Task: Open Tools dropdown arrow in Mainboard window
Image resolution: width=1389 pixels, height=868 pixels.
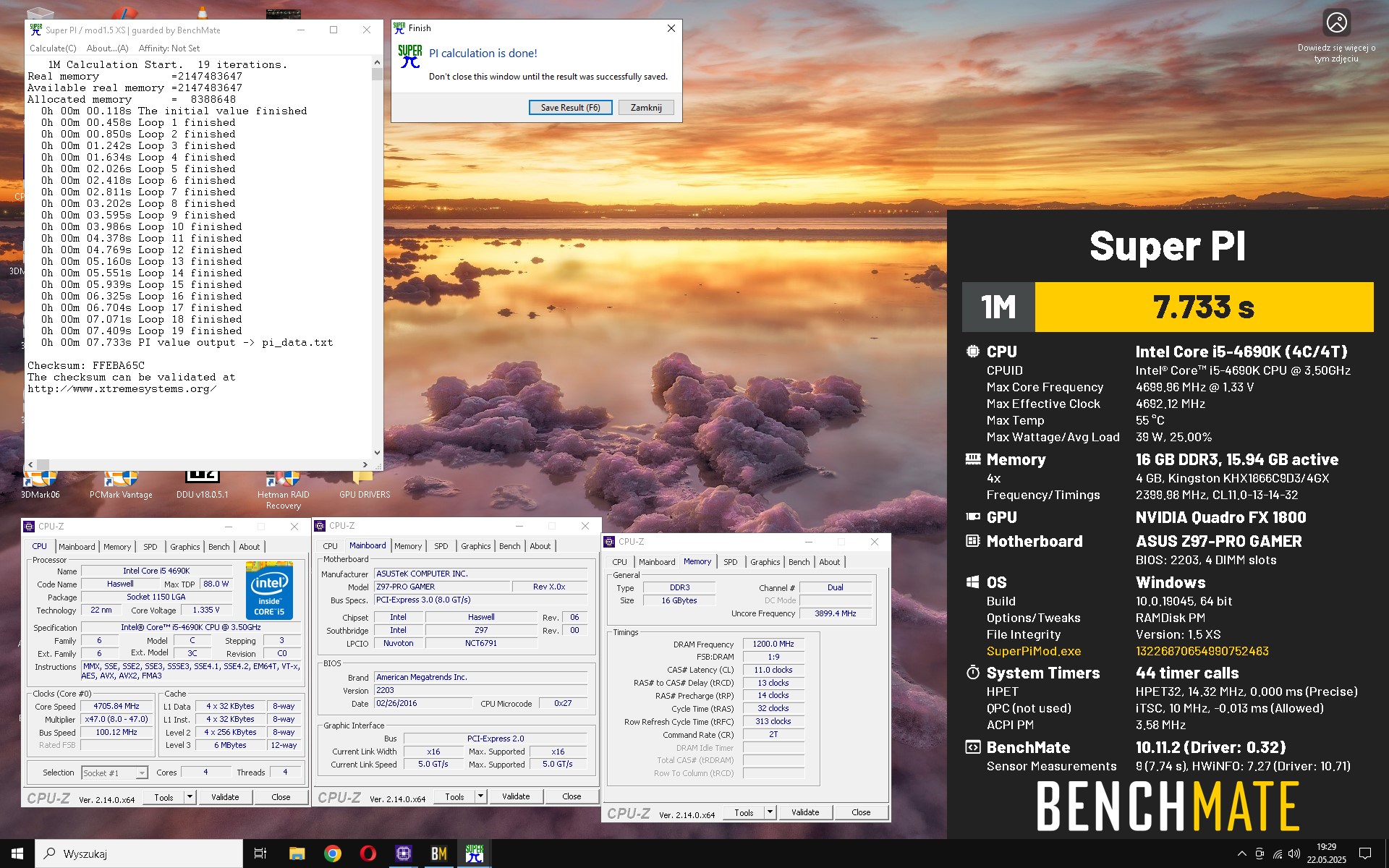Action: point(480,796)
